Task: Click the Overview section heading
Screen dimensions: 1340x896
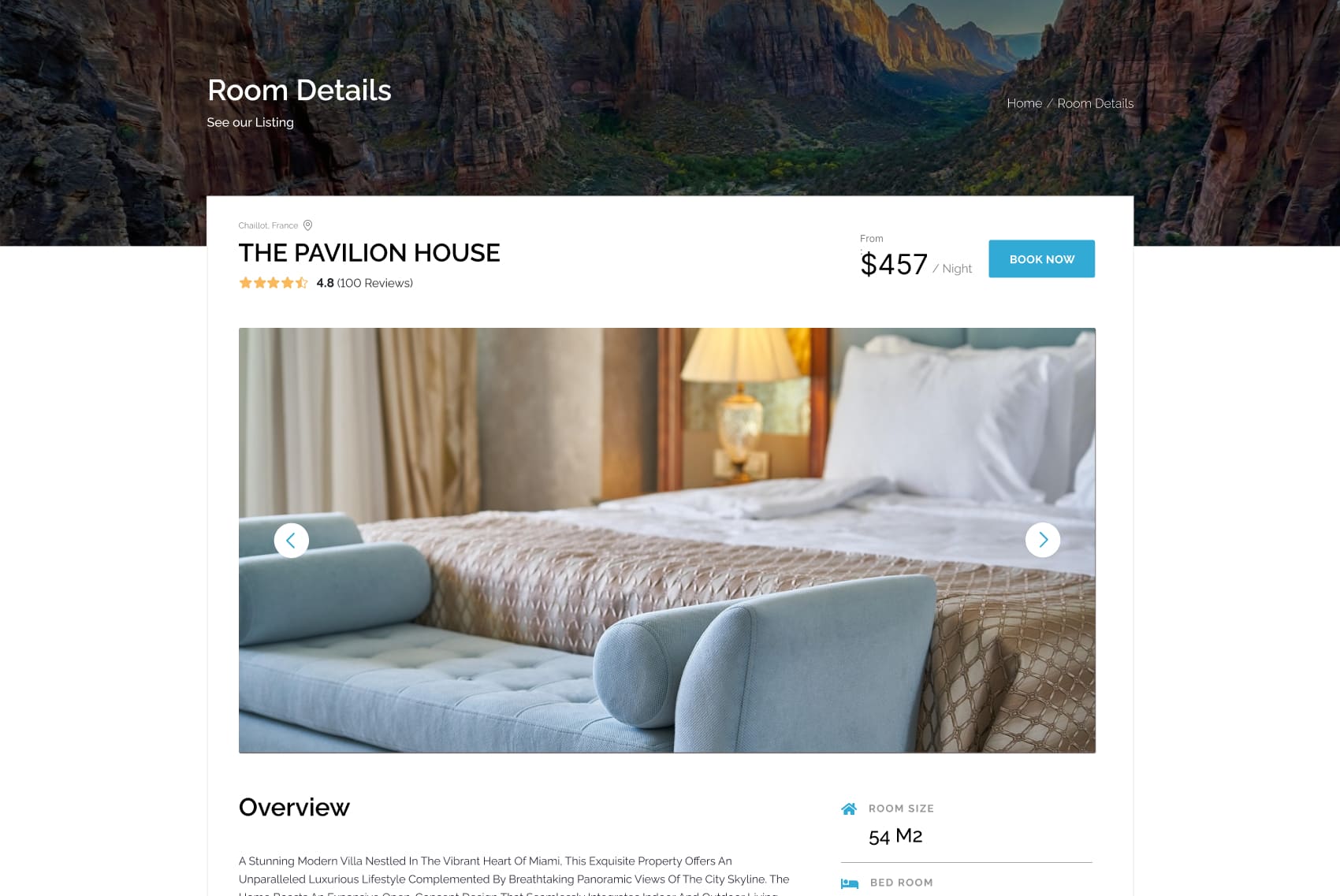Action: pyautogui.click(x=294, y=807)
